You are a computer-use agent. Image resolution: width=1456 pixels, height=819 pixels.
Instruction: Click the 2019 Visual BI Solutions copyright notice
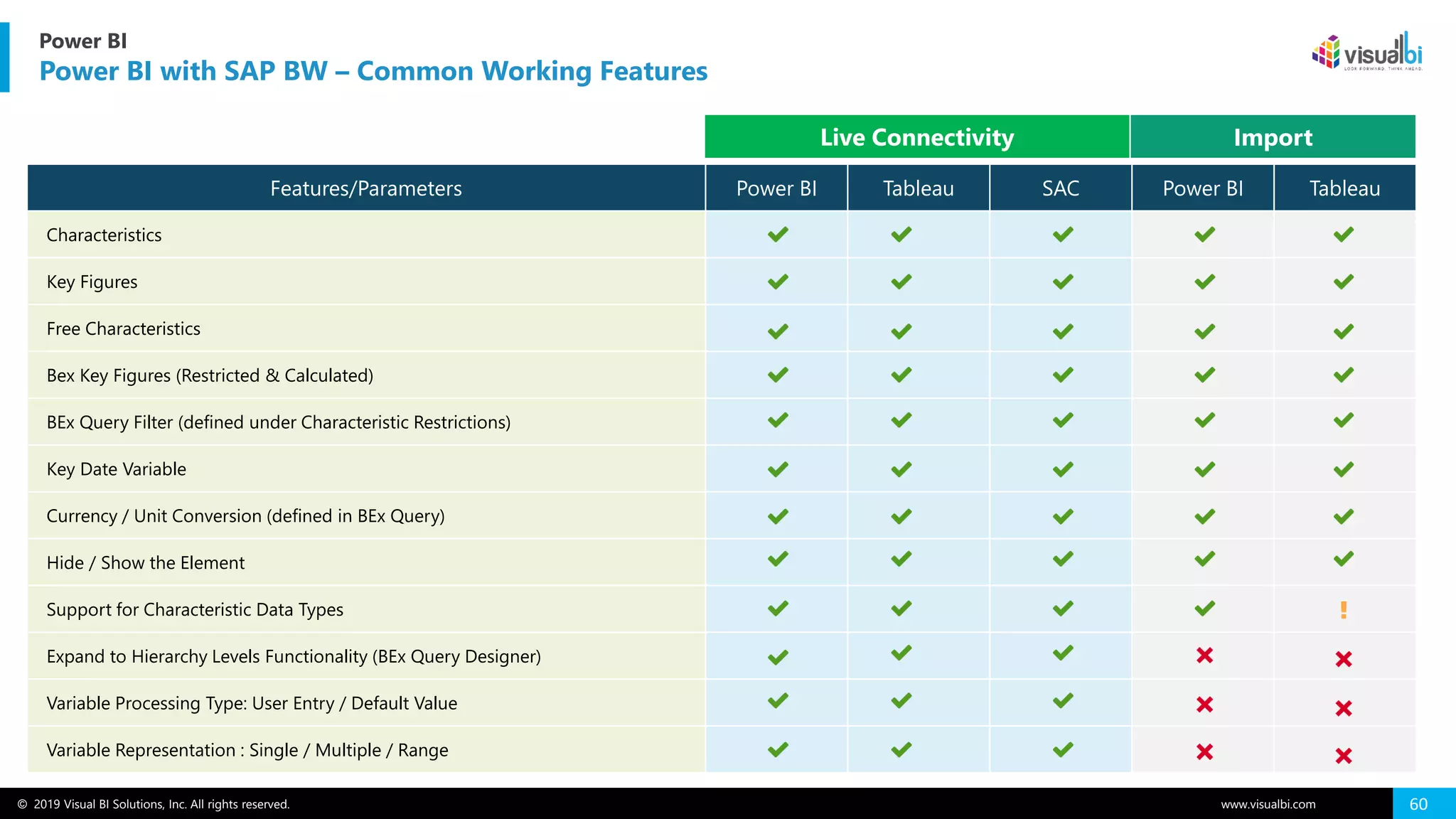click(x=154, y=804)
